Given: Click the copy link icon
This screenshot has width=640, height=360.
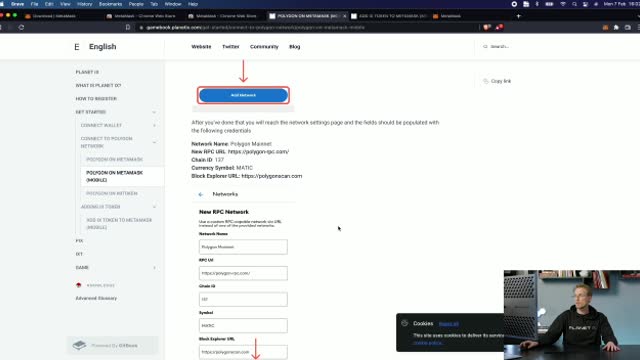Looking at the screenshot, I should click(485, 81).
